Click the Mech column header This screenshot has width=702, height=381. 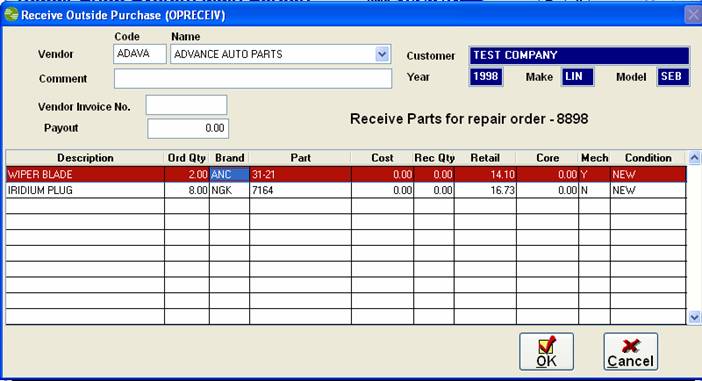tap(594, 158)
